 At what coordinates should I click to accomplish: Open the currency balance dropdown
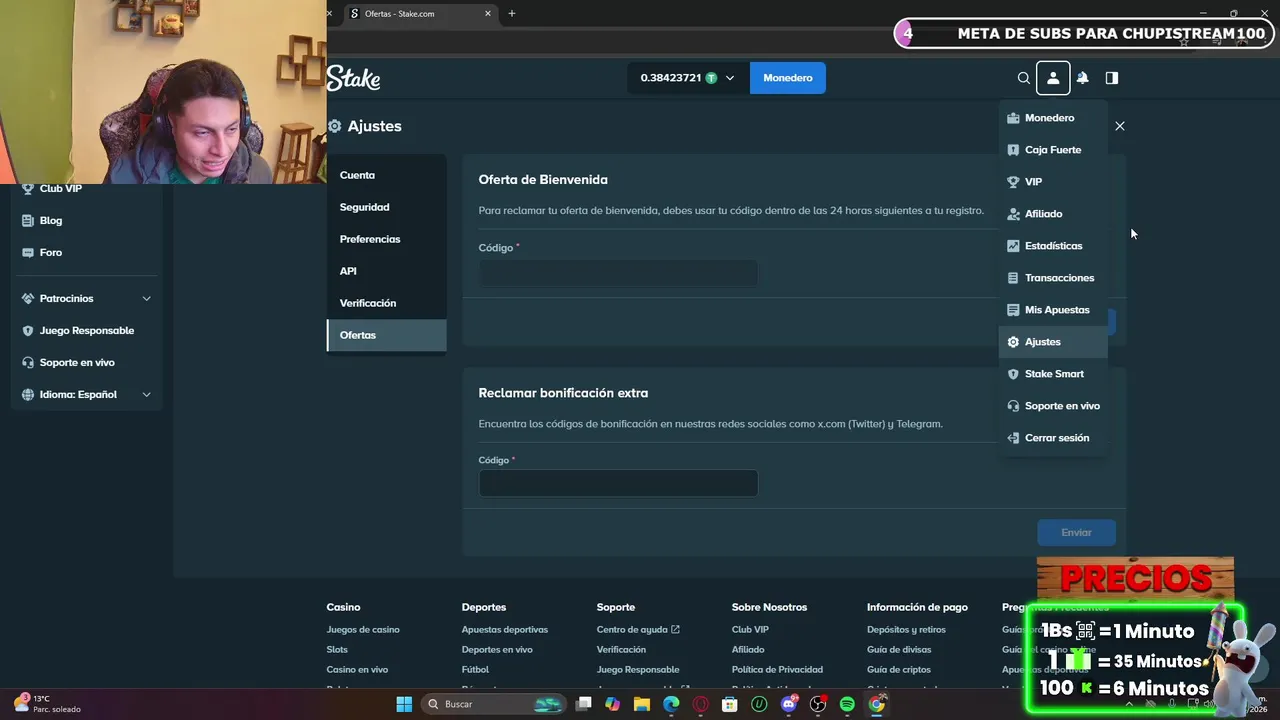(688, 78)
